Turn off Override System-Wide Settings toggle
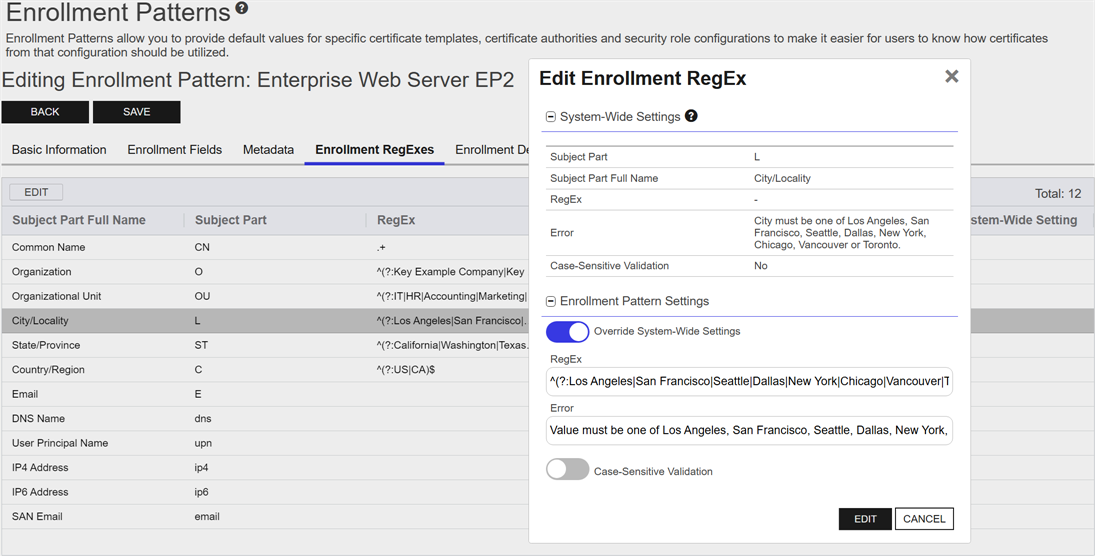Screen dimensions: 1095x556 [567, 331]
